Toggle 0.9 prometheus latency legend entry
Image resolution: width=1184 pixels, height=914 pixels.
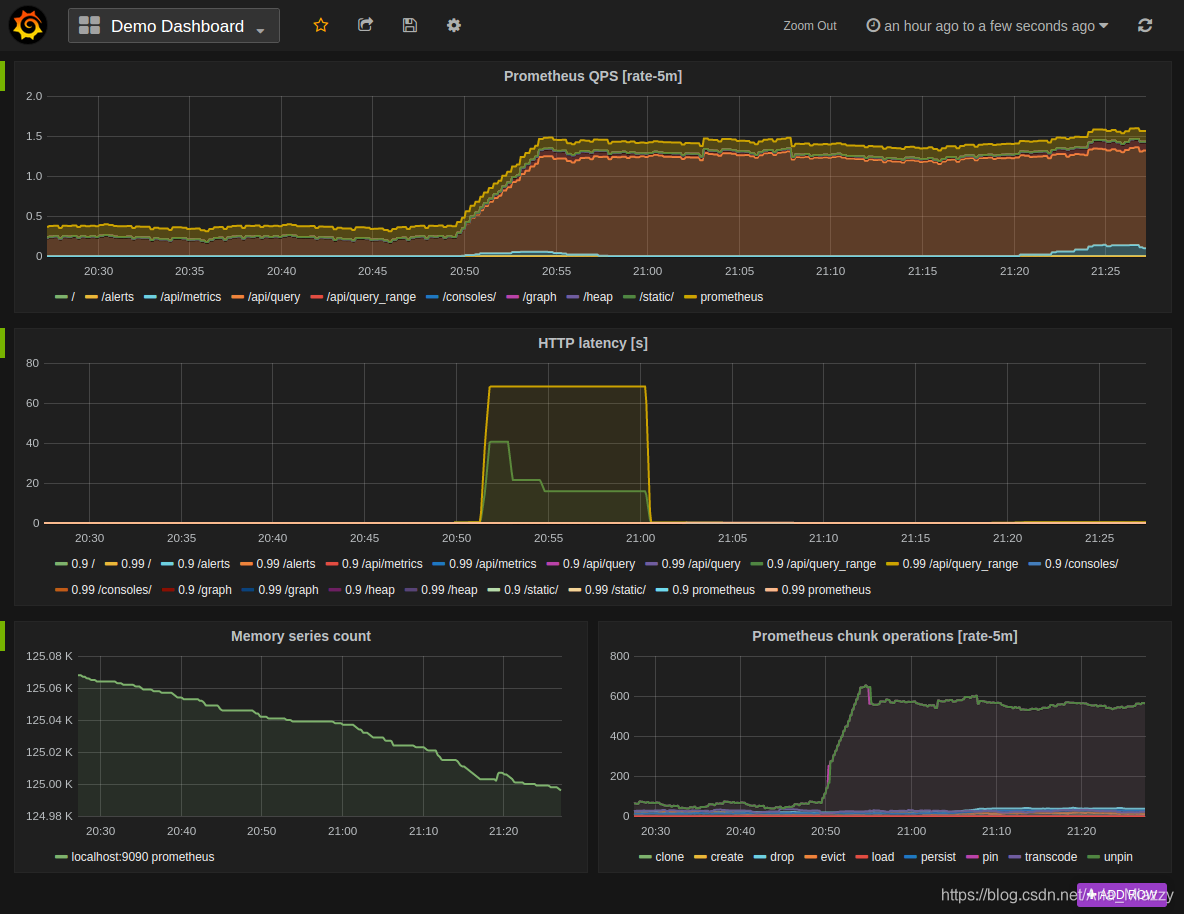(x=705, y=590)
